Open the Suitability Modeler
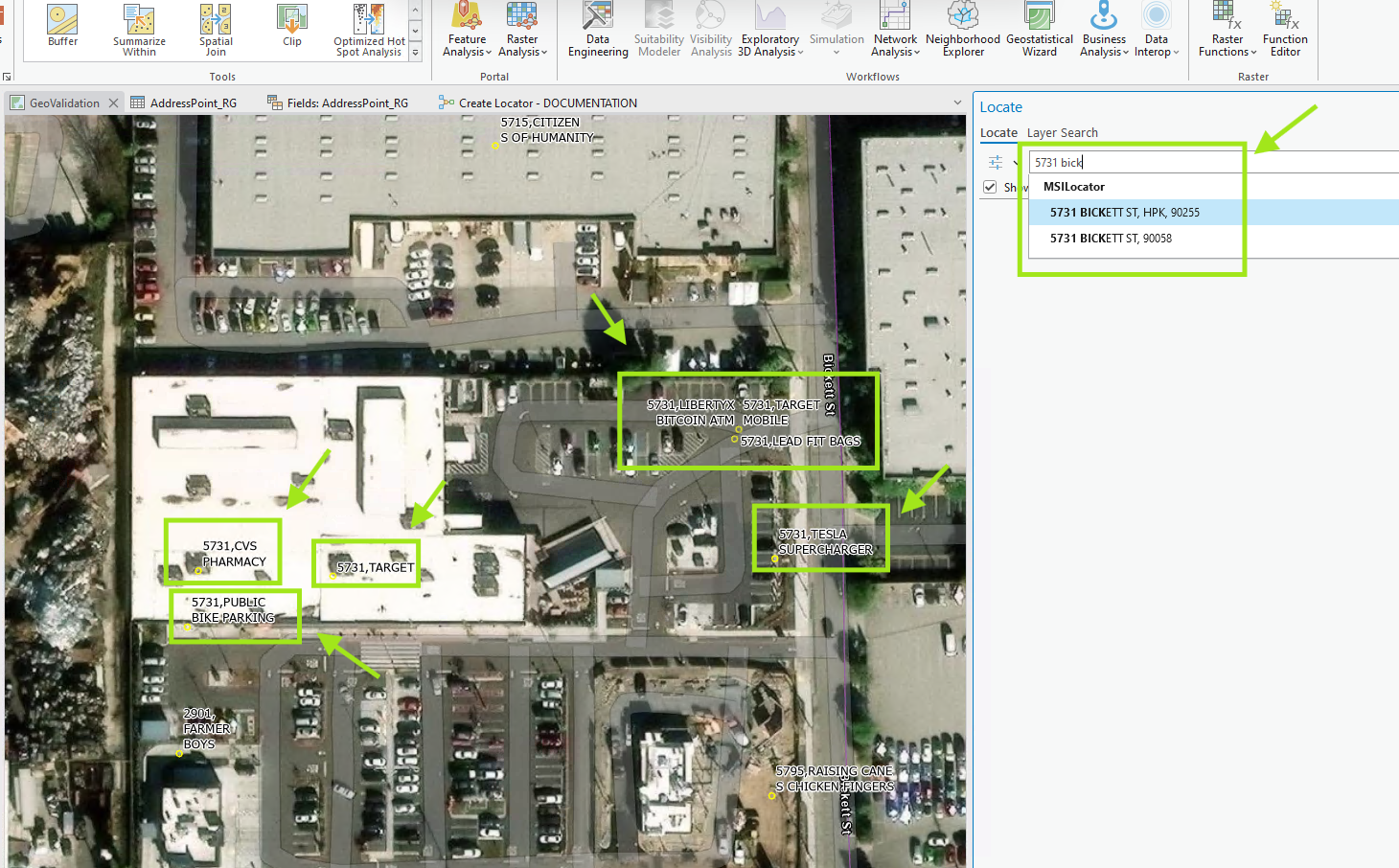 tap(659, 30)
